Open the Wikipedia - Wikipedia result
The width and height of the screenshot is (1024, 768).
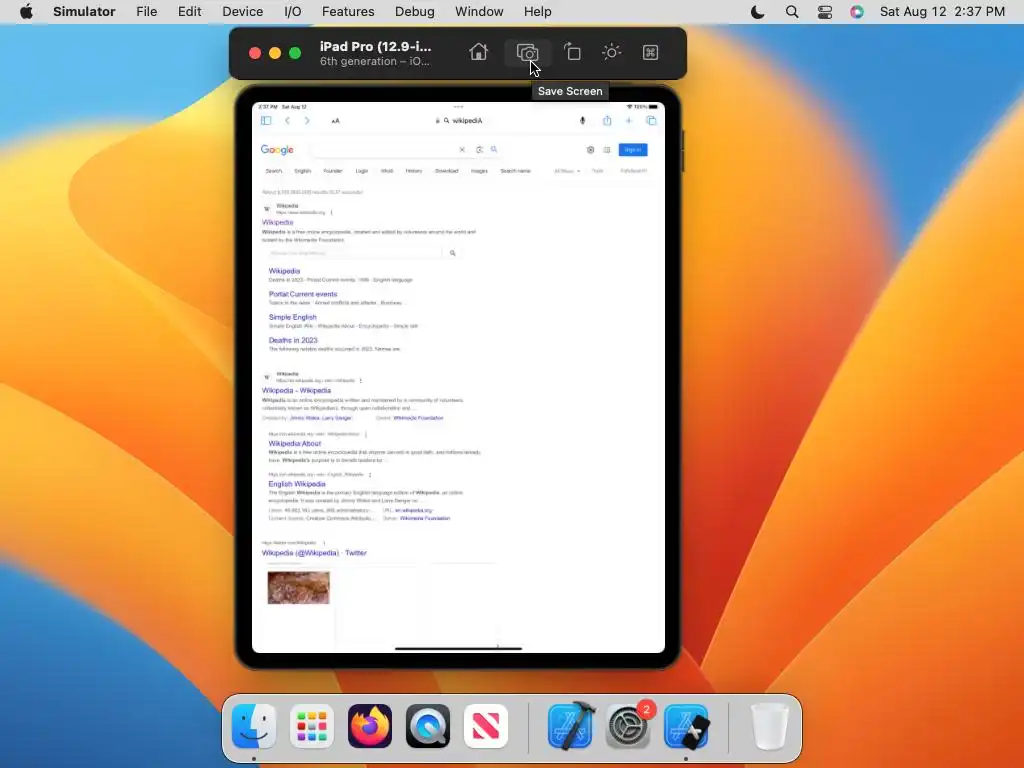tap(296, 391)
